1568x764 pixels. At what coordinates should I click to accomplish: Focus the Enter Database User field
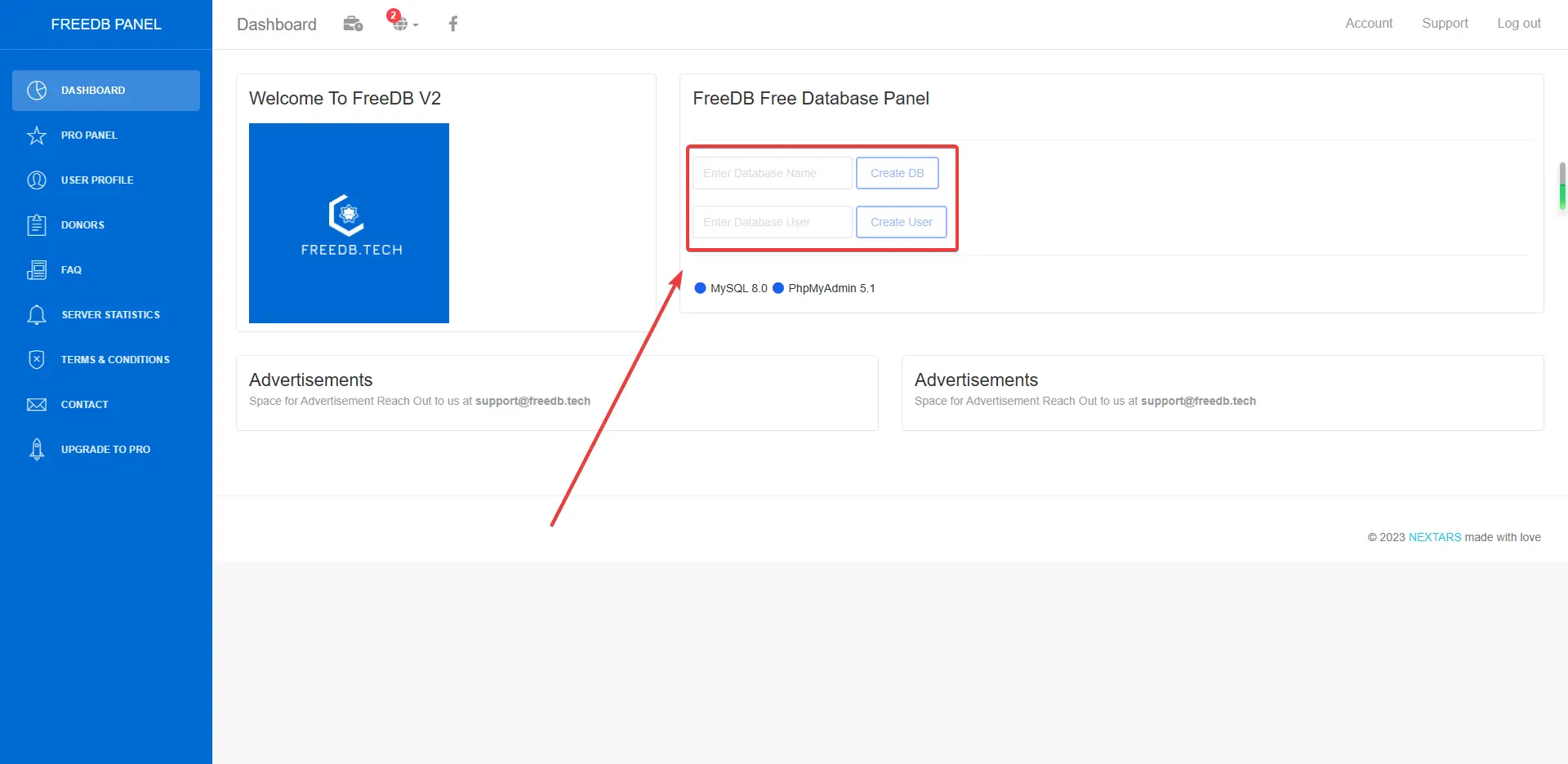(772, 222)
